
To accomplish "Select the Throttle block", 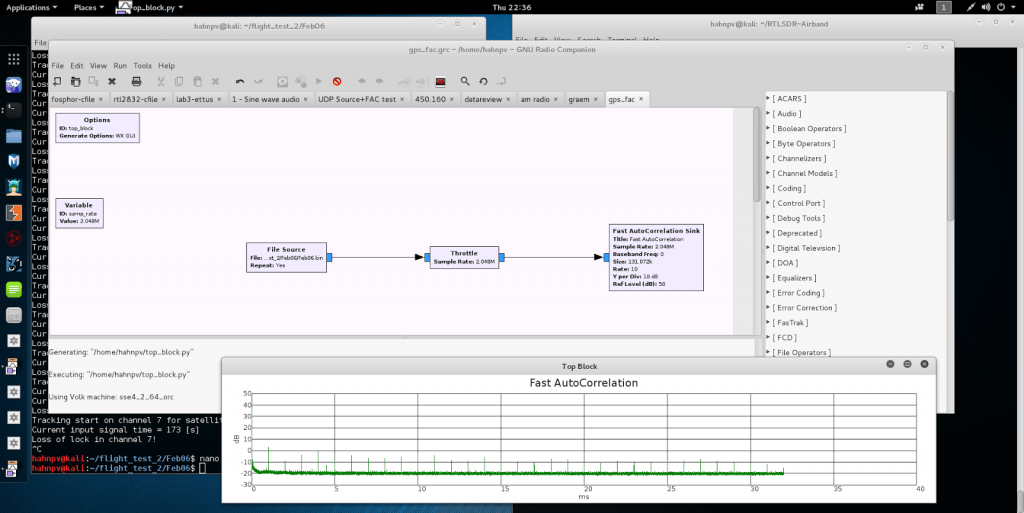I will 464,257.
